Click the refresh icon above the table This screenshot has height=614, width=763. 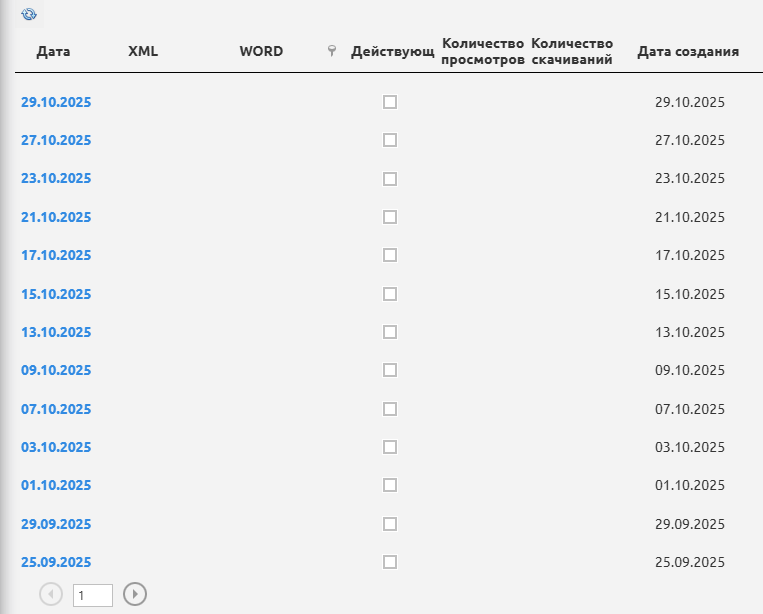pyautogui.click(x=28, y=15)
